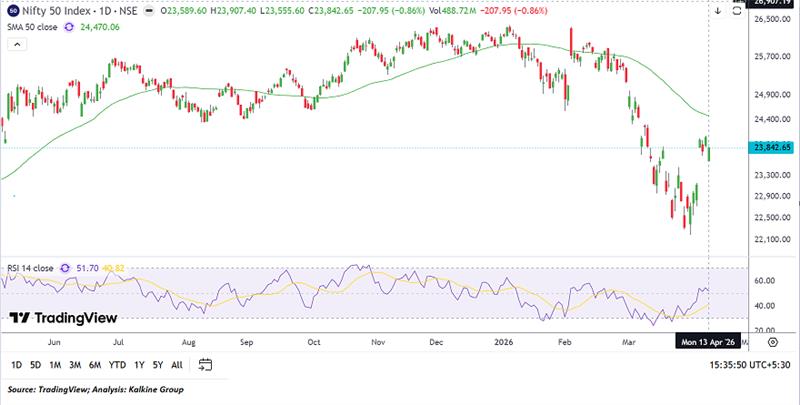Open chart settings gear on the time axis
Screen dimensions: 800x405
(773, 342)
